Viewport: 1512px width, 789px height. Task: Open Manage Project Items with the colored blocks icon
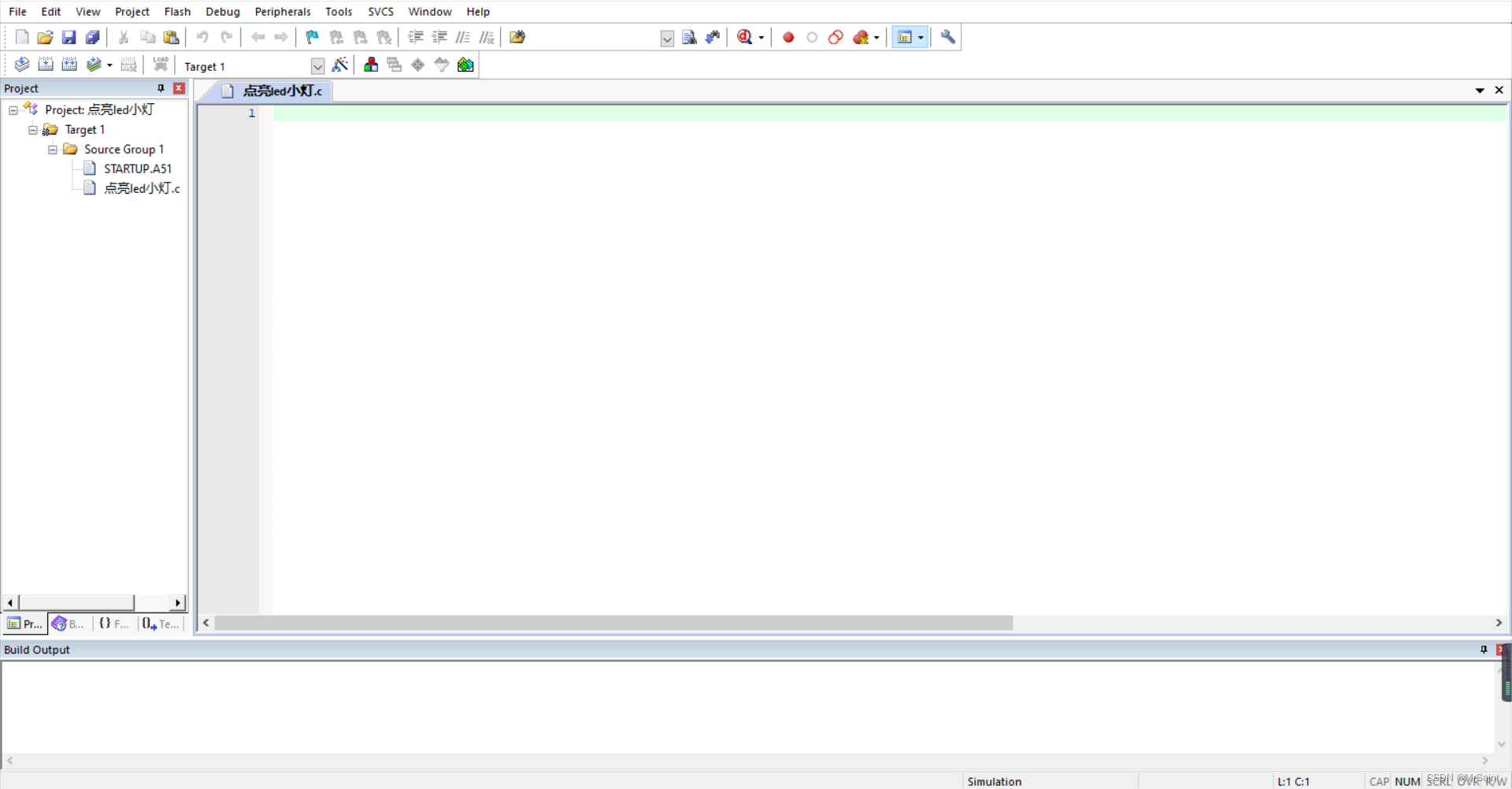371,65
